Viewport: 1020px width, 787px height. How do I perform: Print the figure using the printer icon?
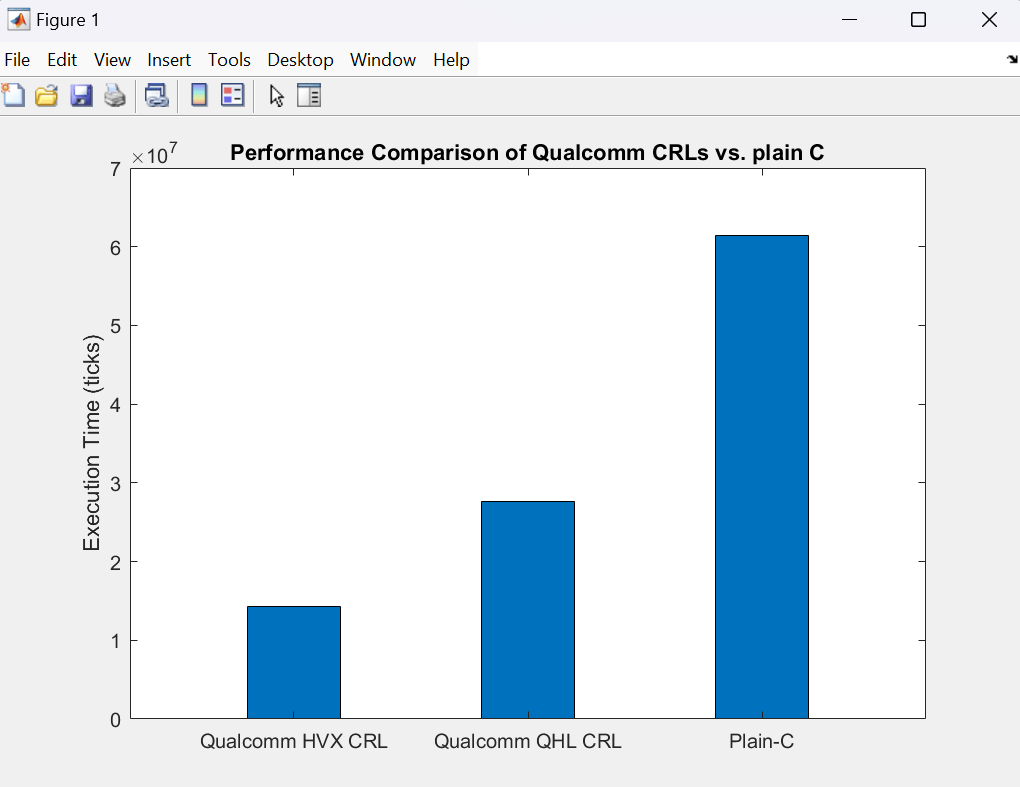pos(115,95)
